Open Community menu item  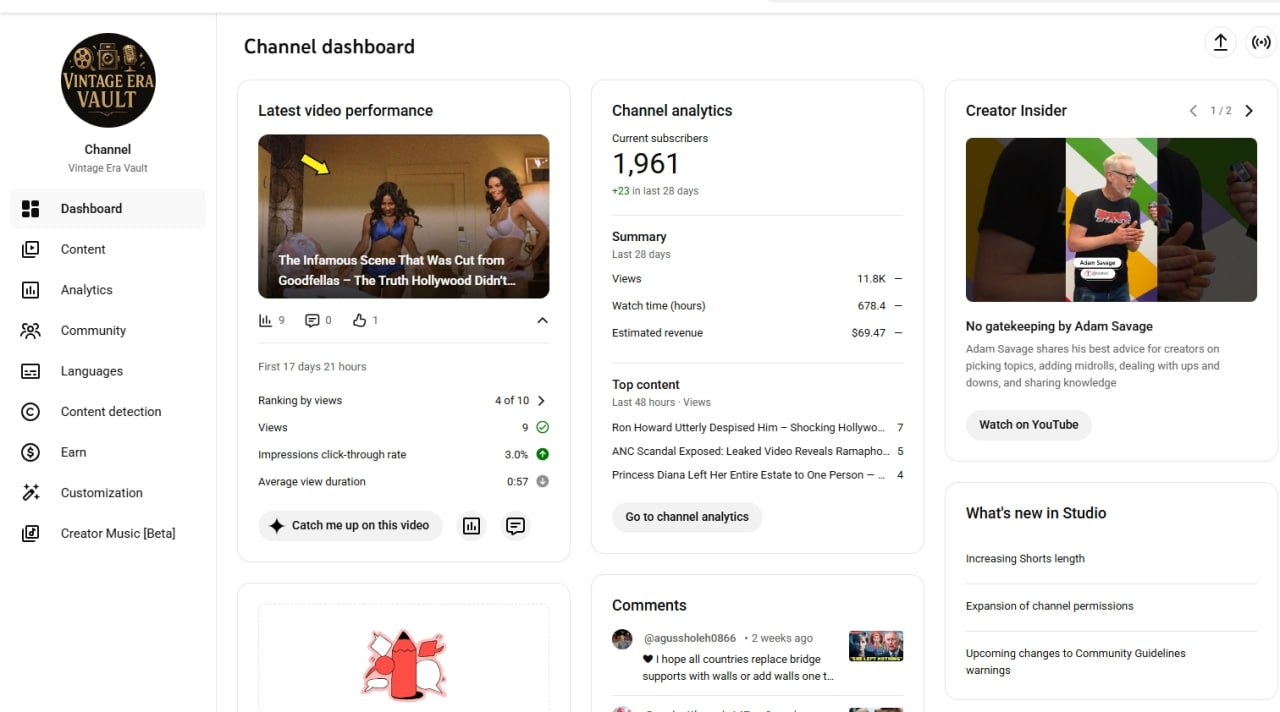click(108, 331)
